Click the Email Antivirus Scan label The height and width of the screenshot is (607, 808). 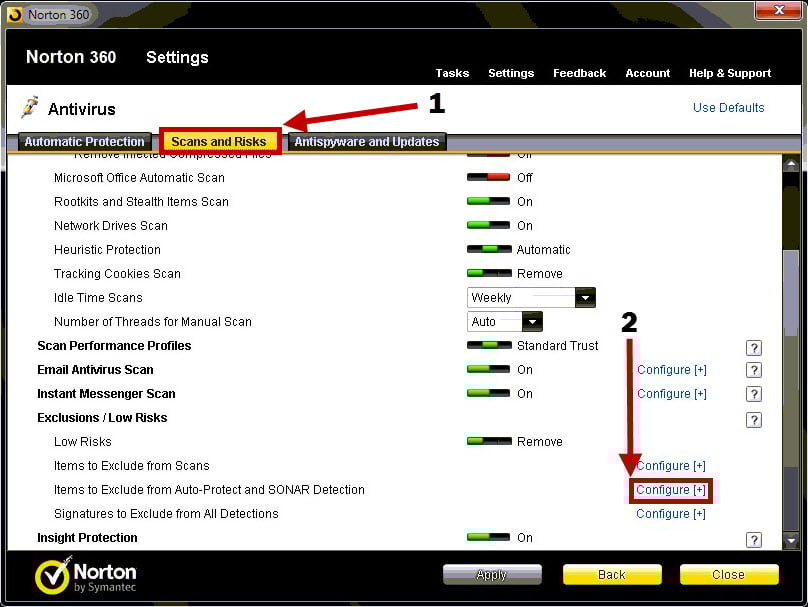click(95, 370)
